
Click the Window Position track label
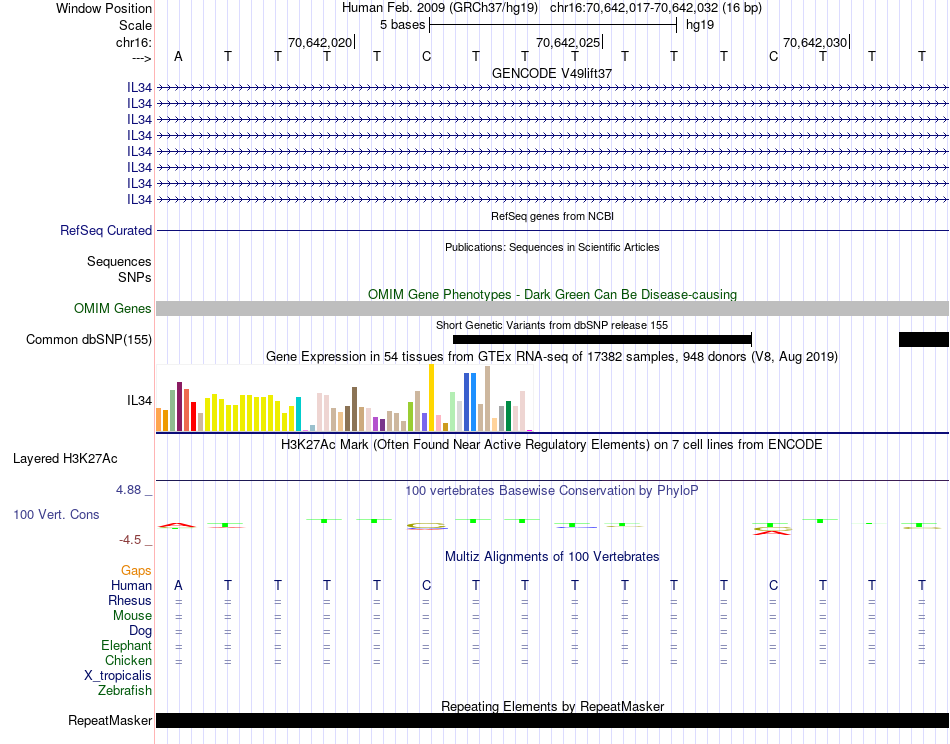pyautogui.click(x=104, y=8)
